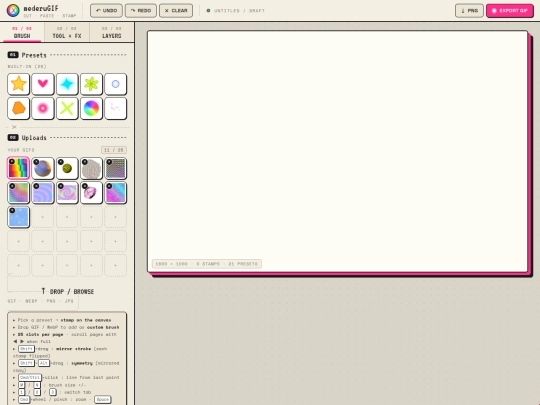
Task: Choose the faint confetti preset brush
Action: (116, 108)
